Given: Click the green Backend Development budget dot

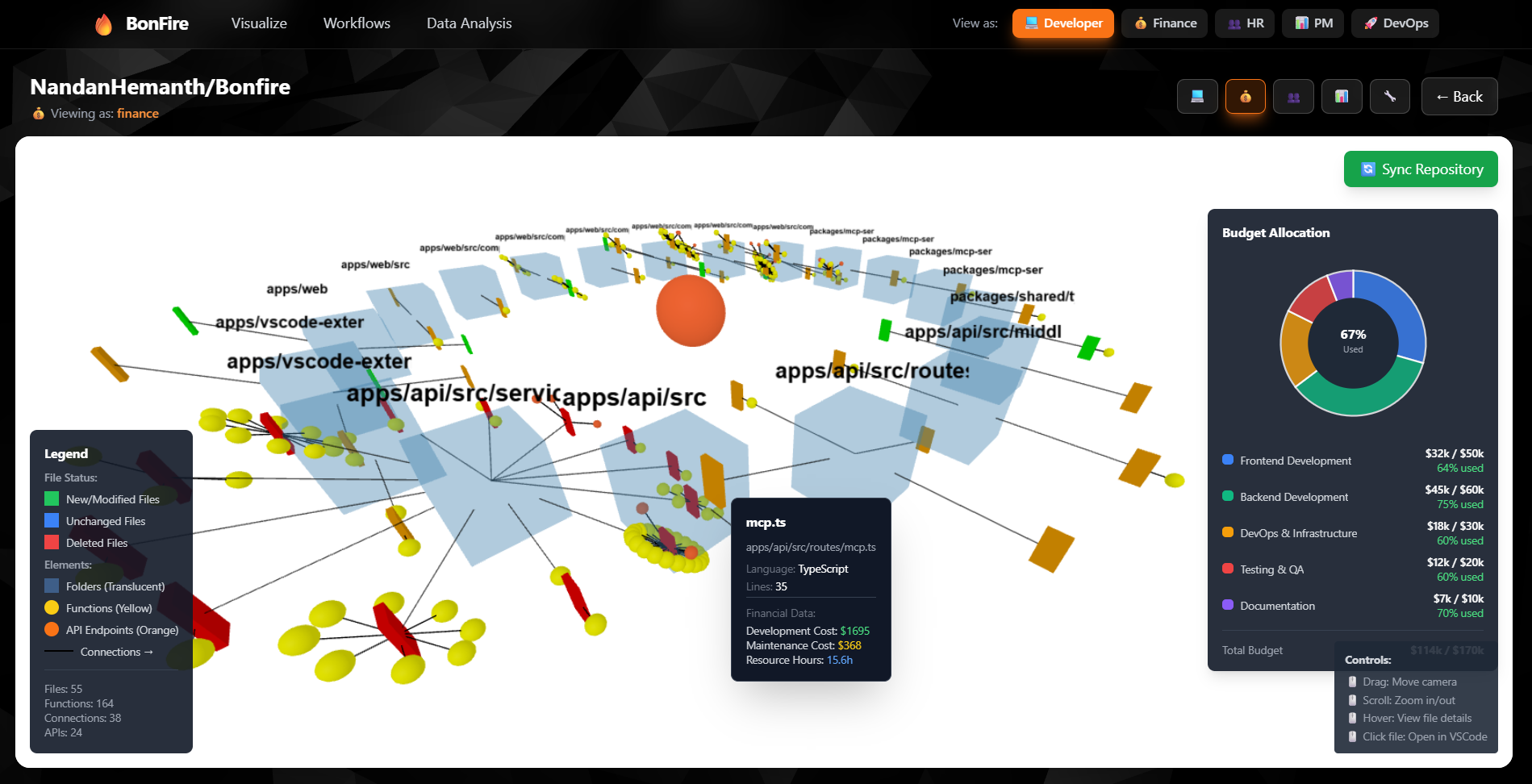Looking at the screenshot, I should click(1228, 496).
